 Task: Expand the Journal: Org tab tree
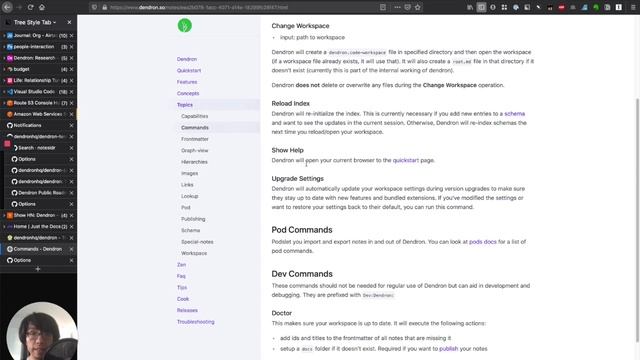(4, 36)
